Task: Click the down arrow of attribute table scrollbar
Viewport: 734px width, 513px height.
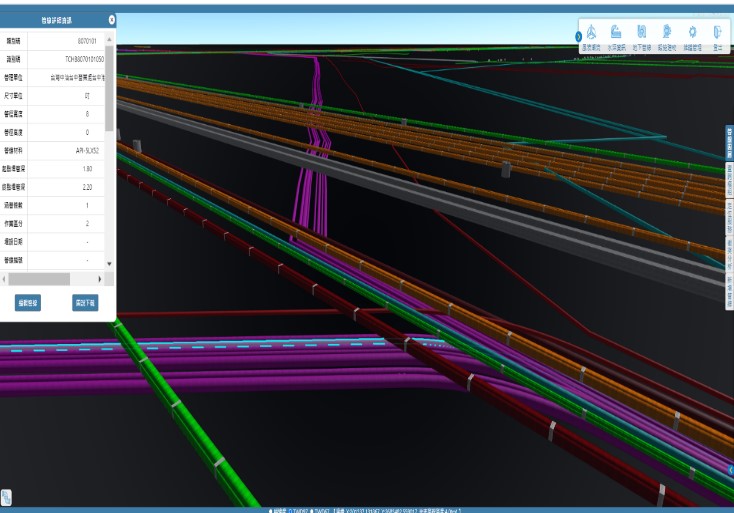Action: 109,264
